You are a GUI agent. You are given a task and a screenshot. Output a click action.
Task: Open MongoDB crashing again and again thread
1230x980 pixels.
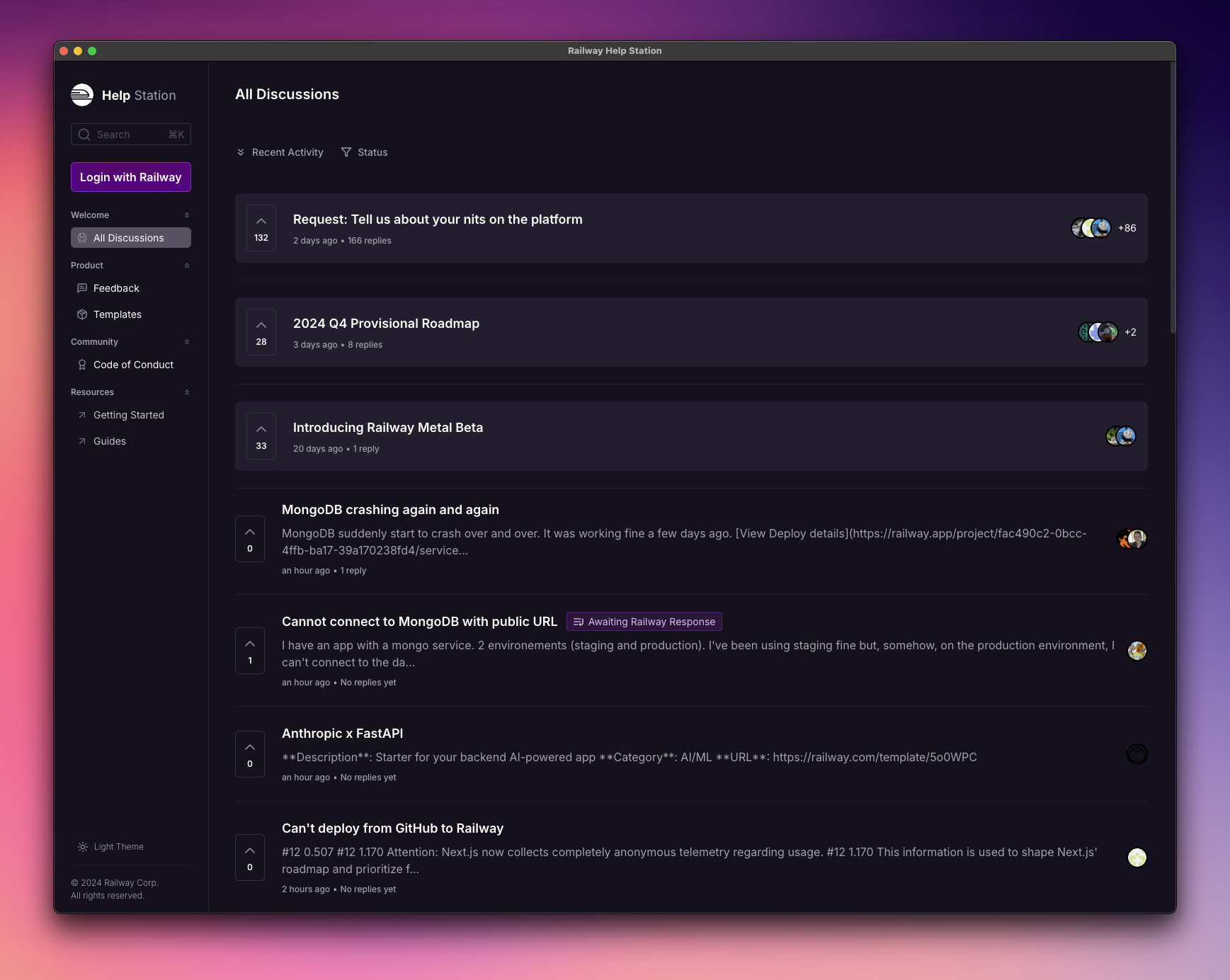tap(390, 510)
